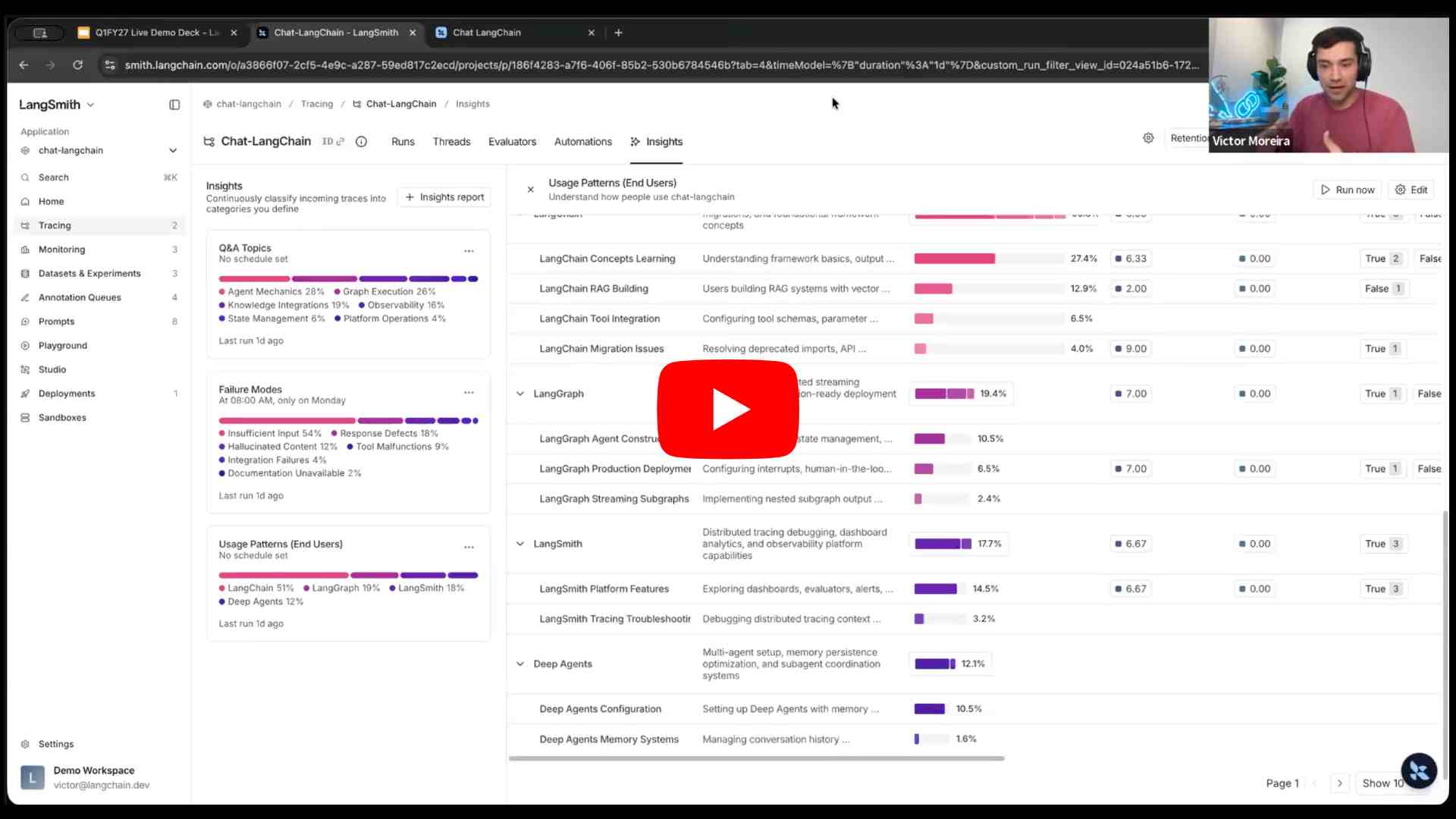Click the info icon beside Chat-LangChain title
This screenshot has width=1456, height=819.
pyautogui.click(x=362, y=142)
